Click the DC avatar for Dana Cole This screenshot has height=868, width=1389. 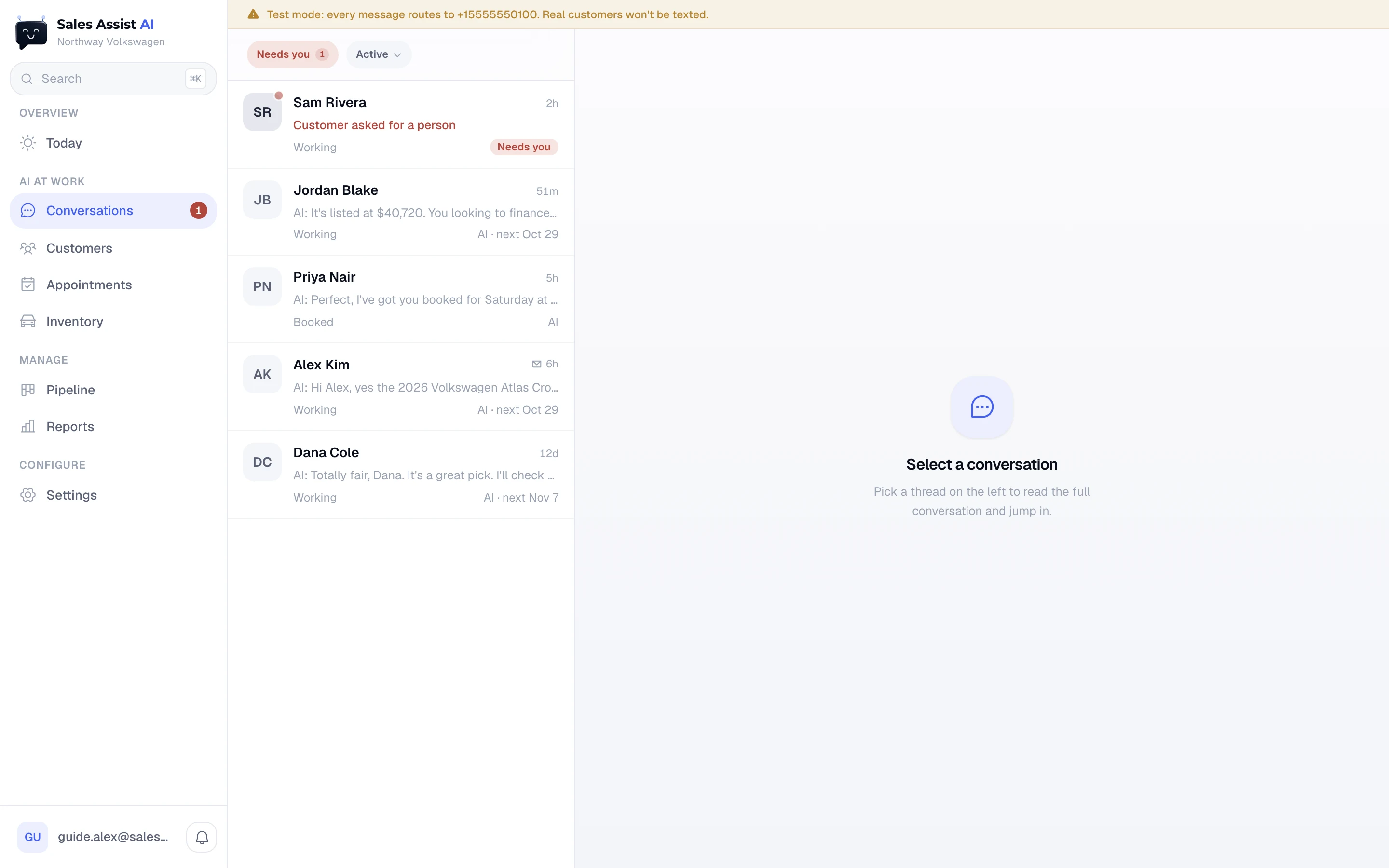click(x=262, y=462)
